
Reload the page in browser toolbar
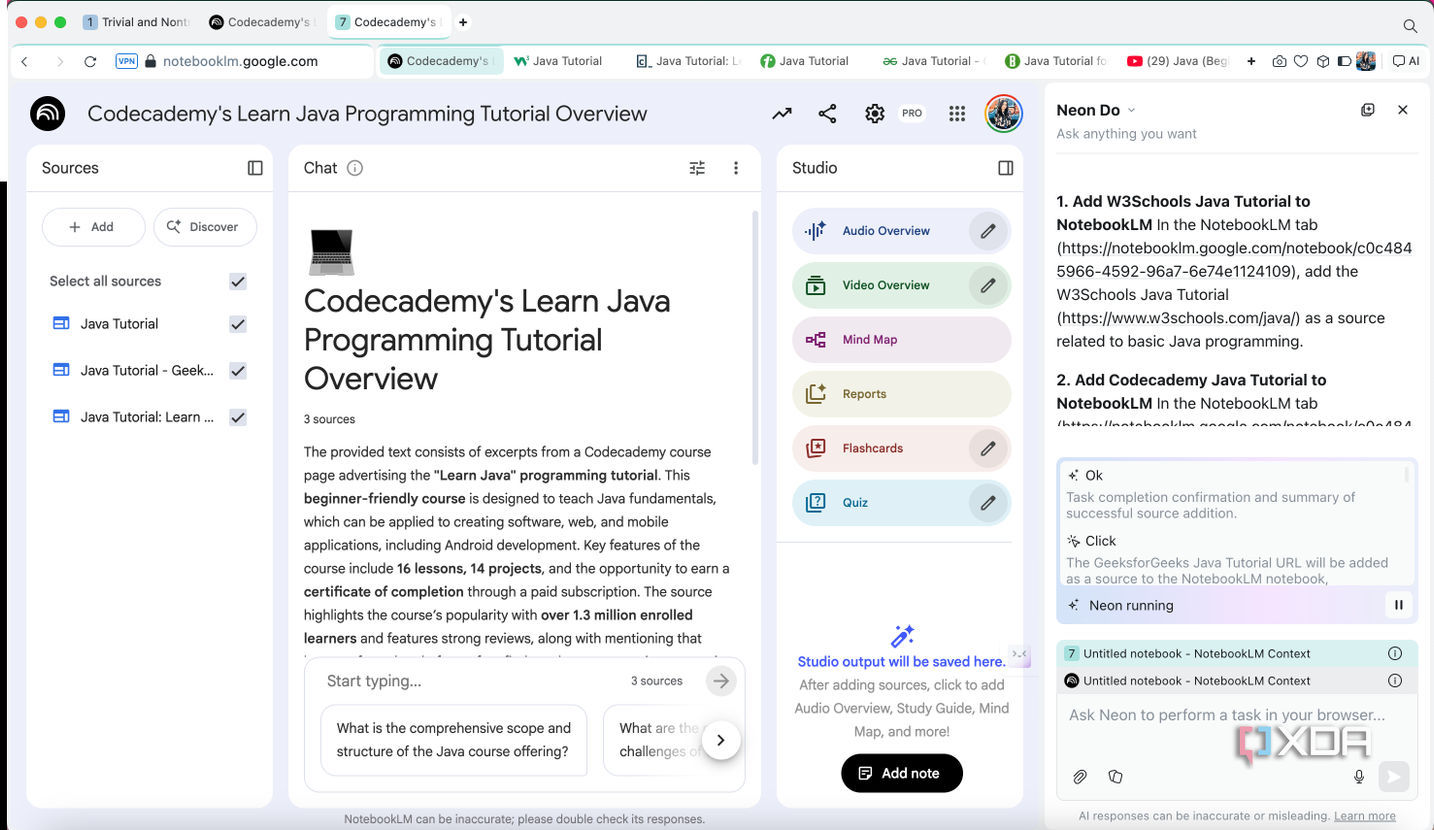90,61
